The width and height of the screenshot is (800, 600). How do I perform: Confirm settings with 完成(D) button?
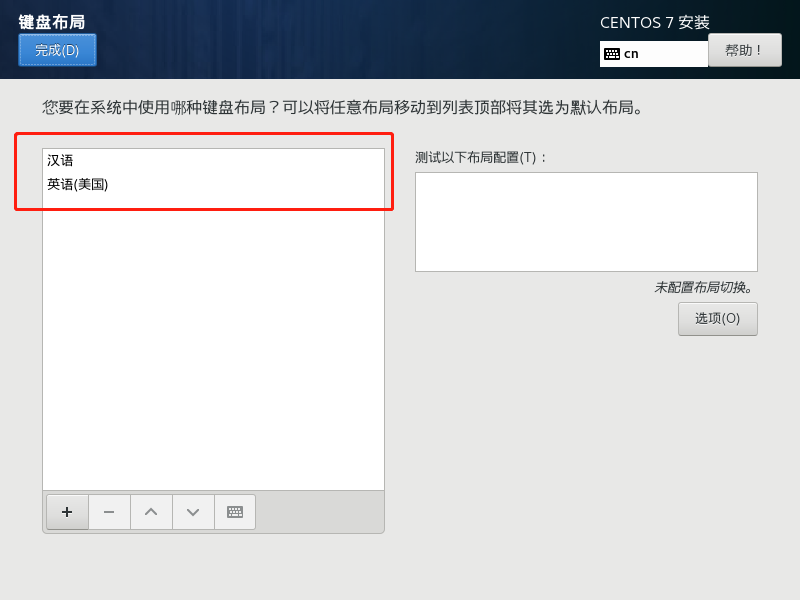click(57, 50)
